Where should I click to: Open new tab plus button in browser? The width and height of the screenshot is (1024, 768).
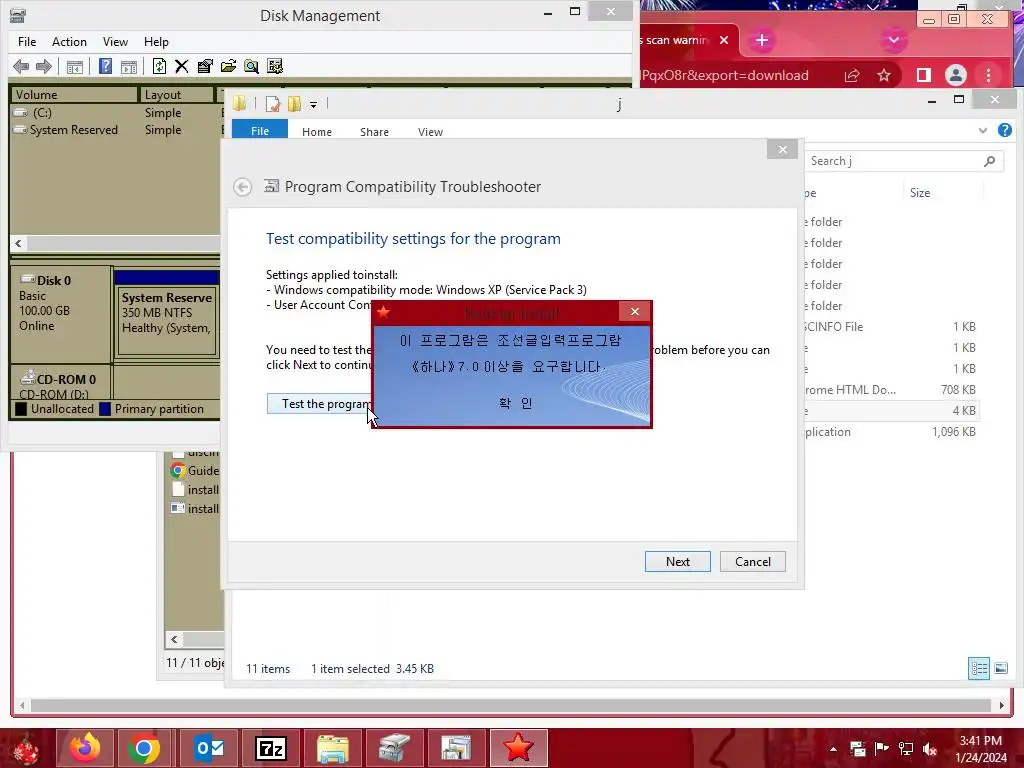(x=761, y=40)
